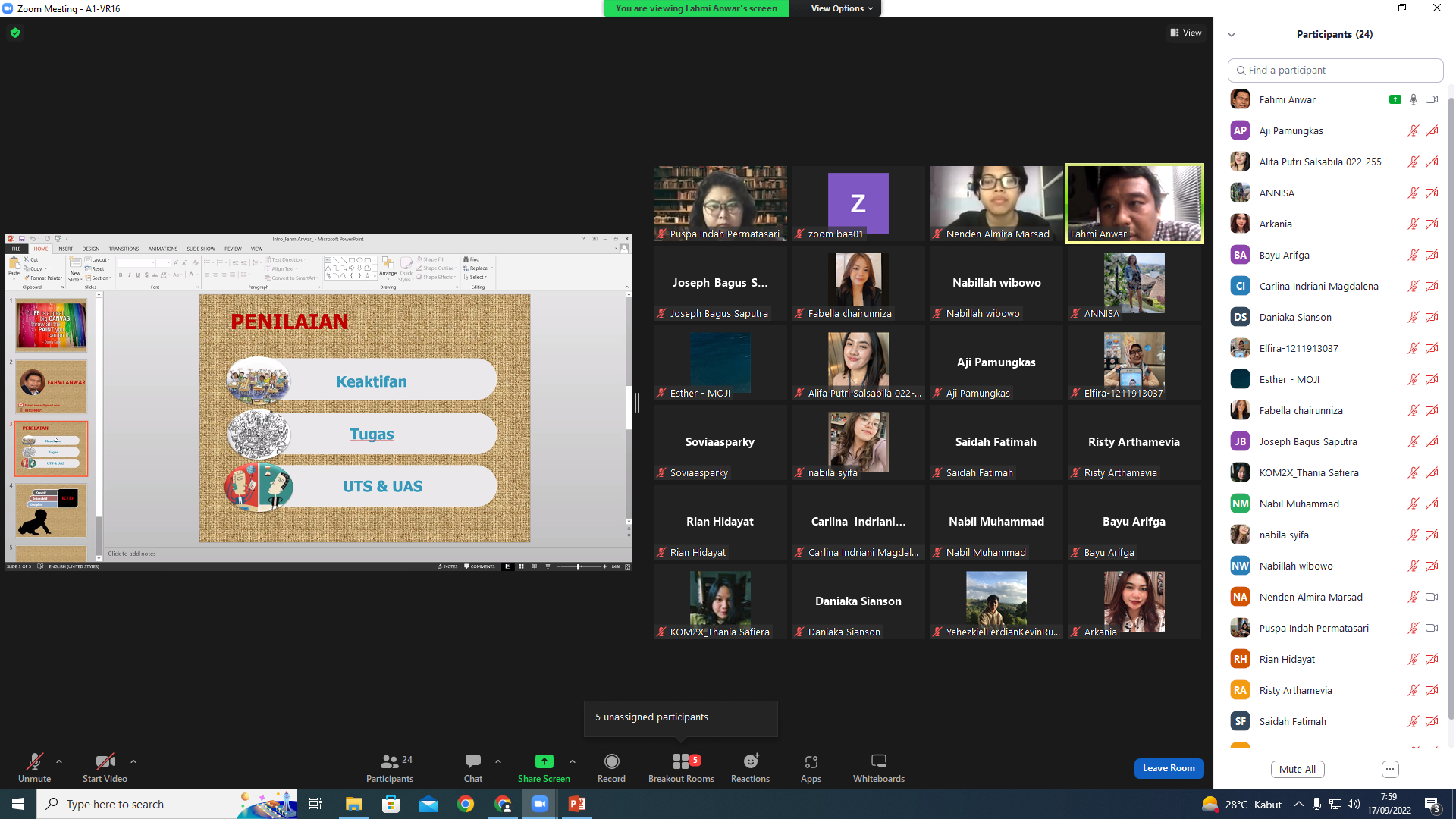The height and width of the screenshot is (819, 1456).
Task: Open Mail app in taskbar
Action: pyautogui.click(x=428, y=804)
